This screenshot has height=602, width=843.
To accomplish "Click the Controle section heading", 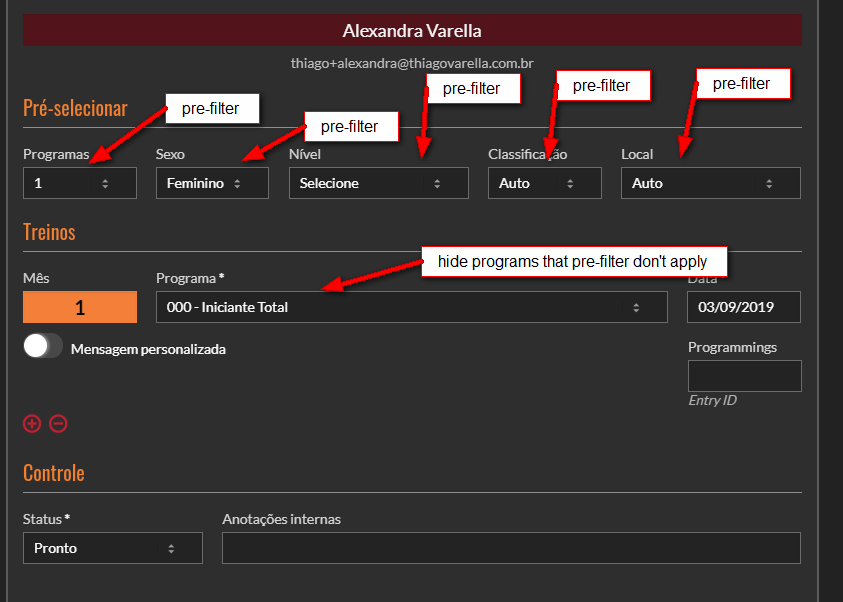I will tap(53, 473).
